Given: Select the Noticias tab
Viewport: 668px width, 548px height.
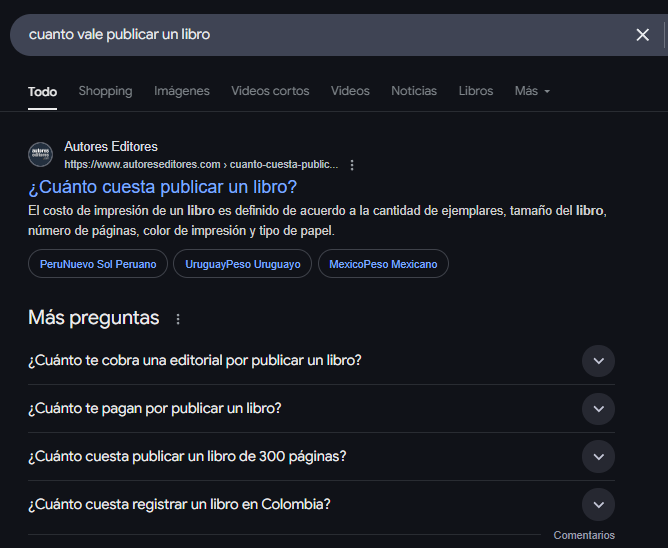Looking at the screenshot, I should point(414,91).
